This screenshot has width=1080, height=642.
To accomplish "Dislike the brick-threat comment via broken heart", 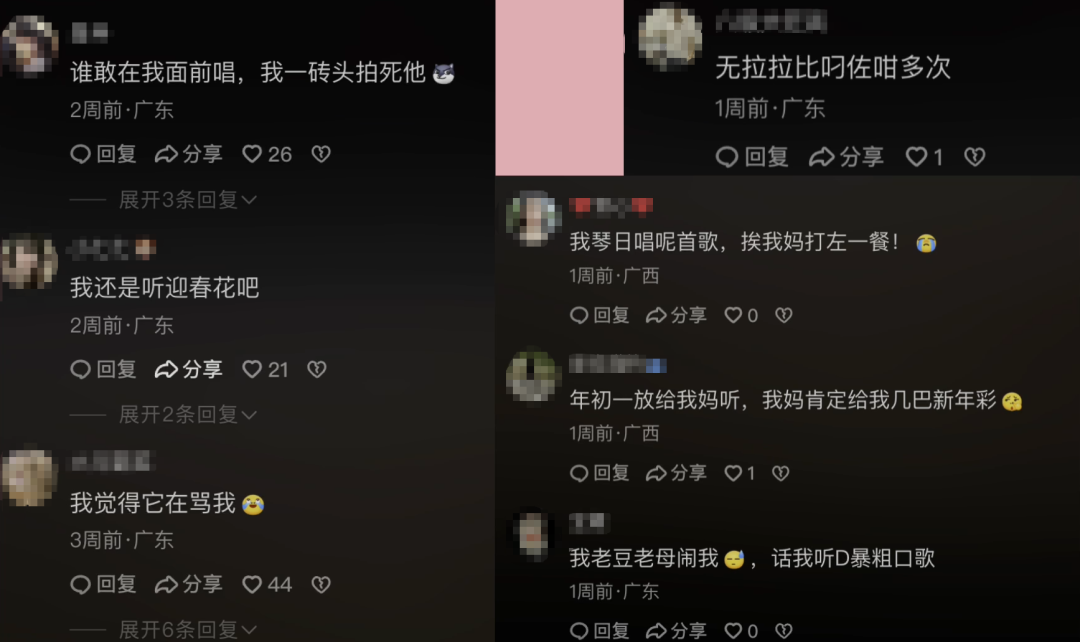I will point(321,154).
